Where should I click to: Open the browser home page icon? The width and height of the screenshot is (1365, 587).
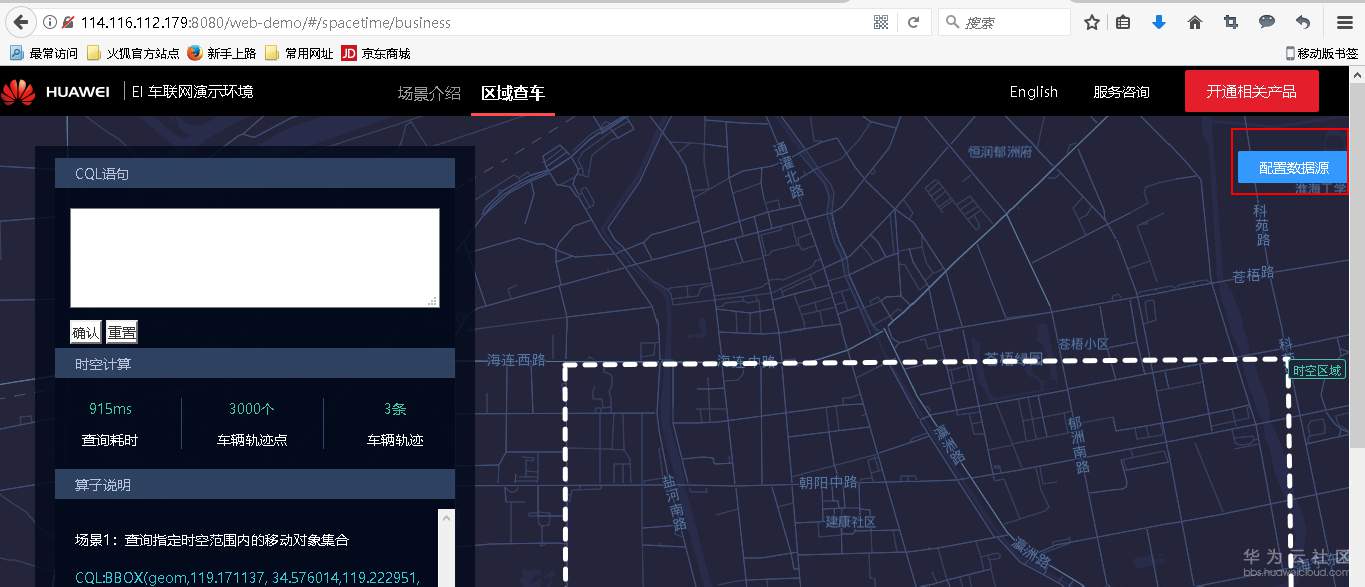coord(1194,22)
